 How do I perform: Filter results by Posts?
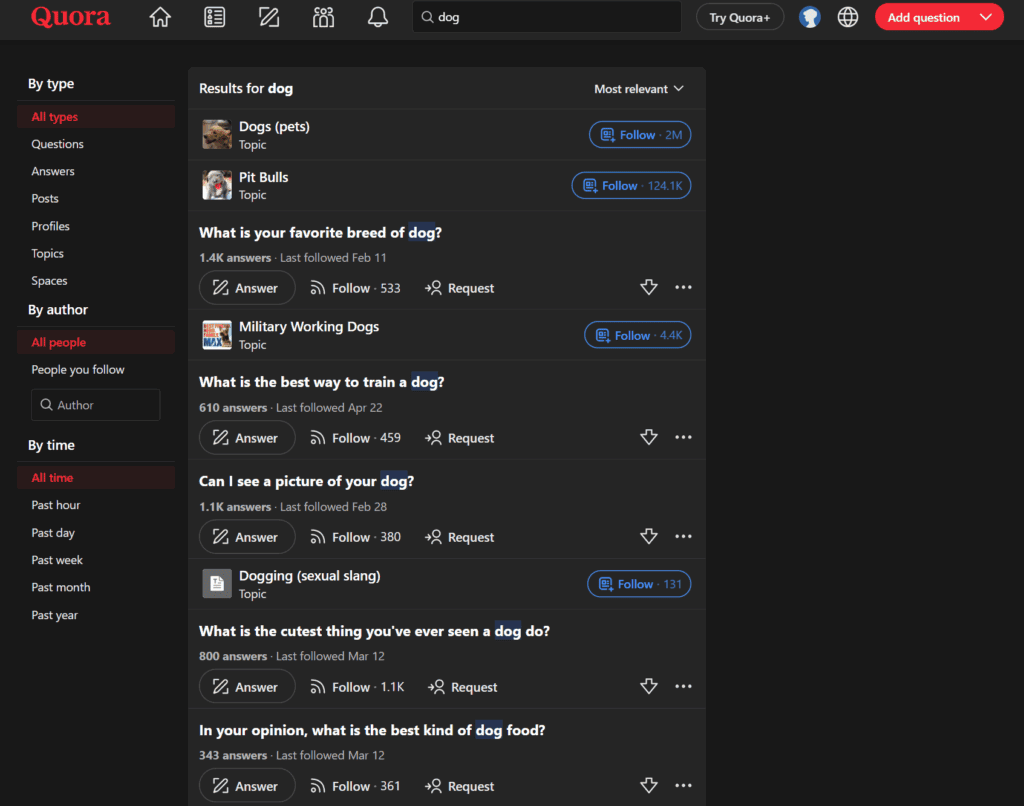[96, 199]
